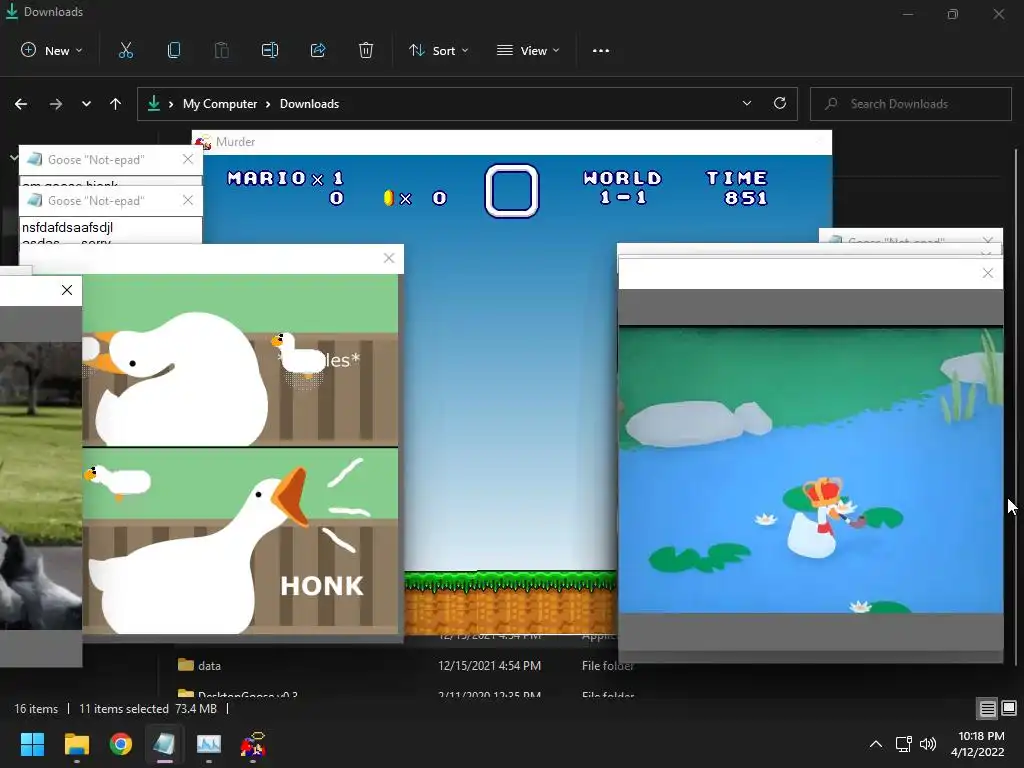Open the Sort dropdown
1024x768 pixels.
(x=438, y=50)
